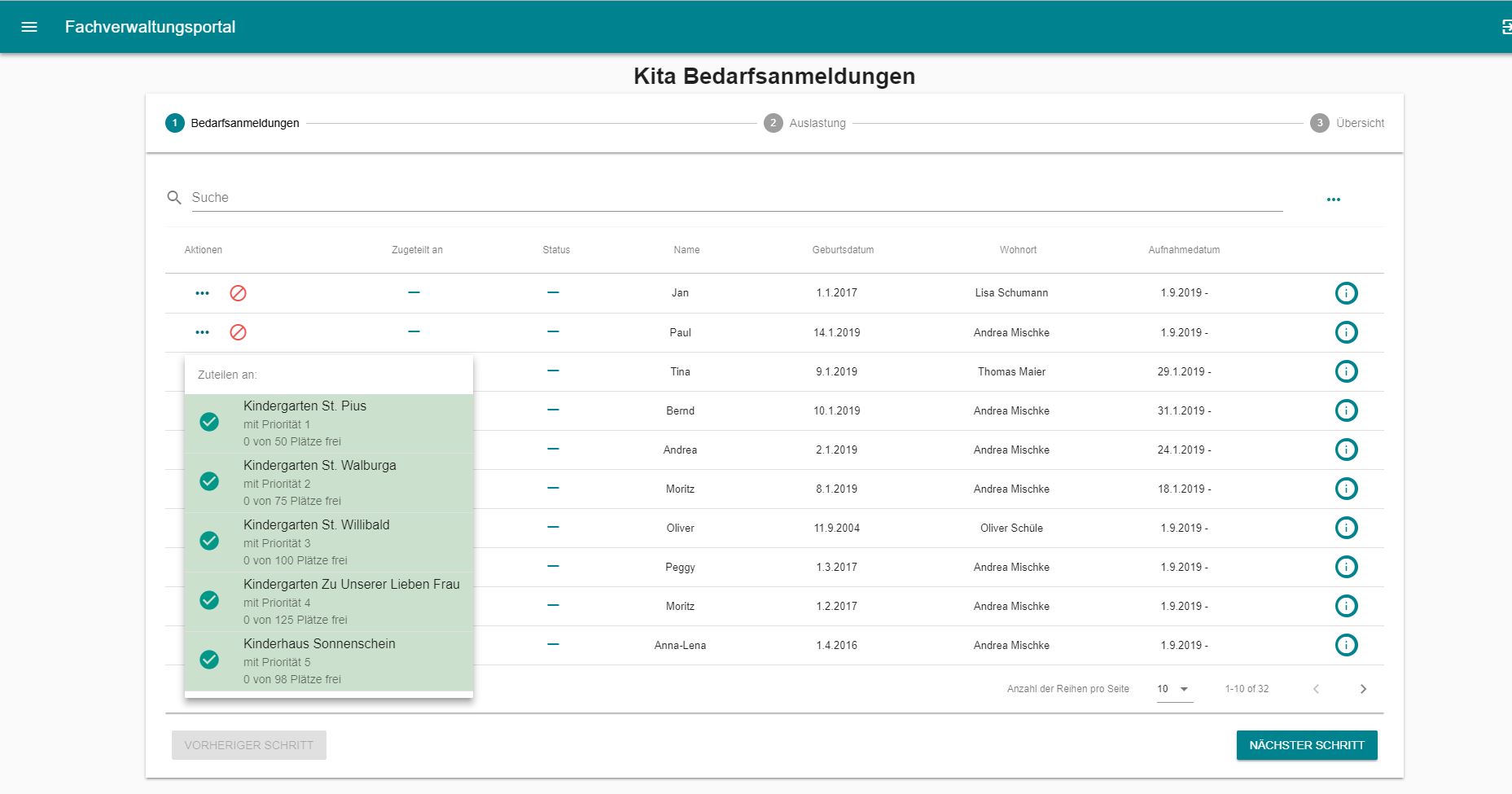Screen dimensions: 1512x794
Task: Click the red reject icon for Jan
Action: (238, 293)
